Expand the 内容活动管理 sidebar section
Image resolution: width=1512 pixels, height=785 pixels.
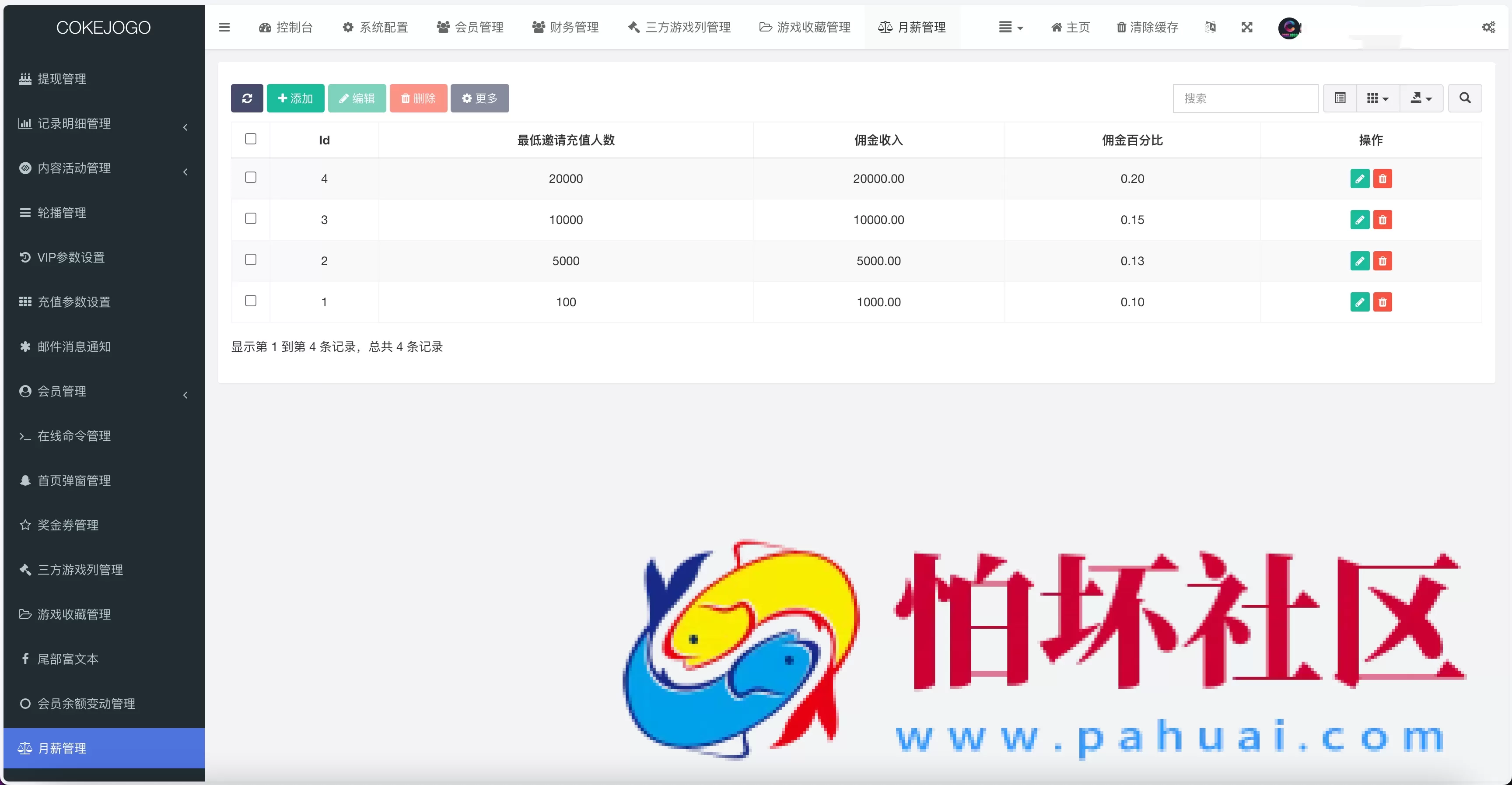pyautogui.click(x=185, y=172)
